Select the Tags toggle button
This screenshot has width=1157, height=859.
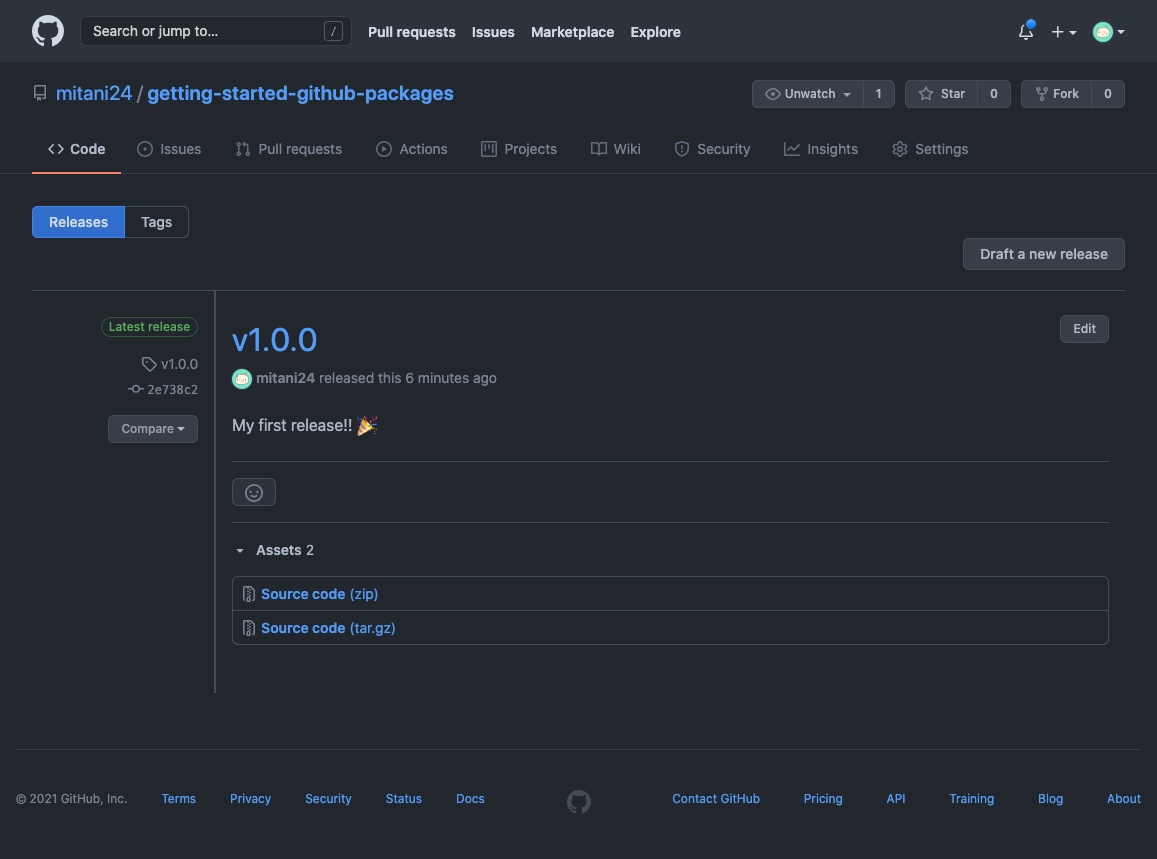point(156,222)
